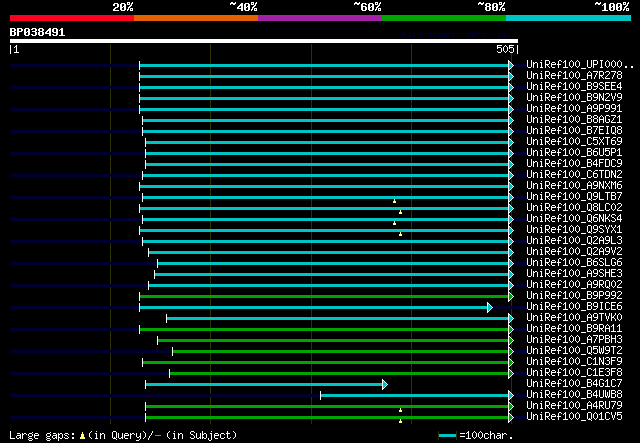Select the UniRef100_B4UWB8 label
Screen dimensions: 640x443
pyautogui.click(x=574, y=395)
